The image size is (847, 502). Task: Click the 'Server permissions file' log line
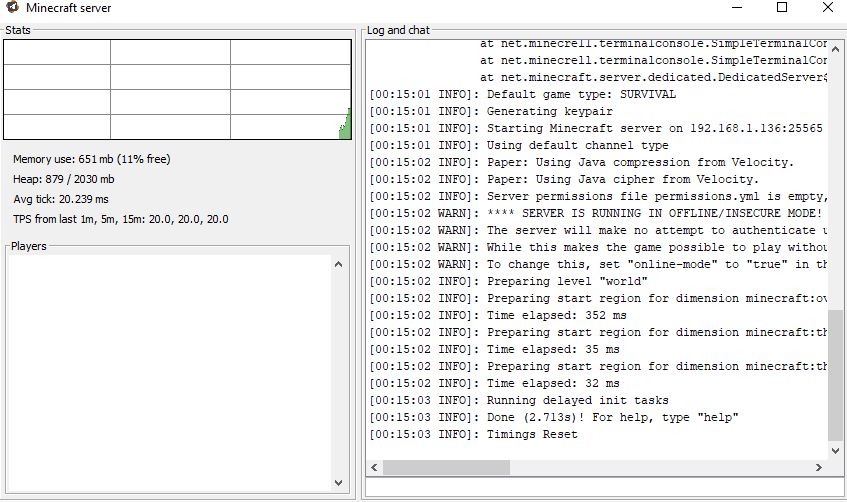point(598,196)
